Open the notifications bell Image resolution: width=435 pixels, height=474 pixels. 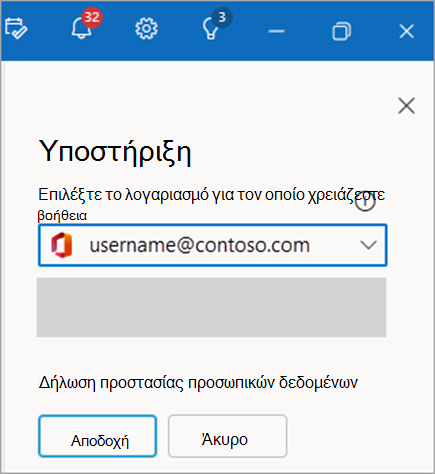(81, 27)
